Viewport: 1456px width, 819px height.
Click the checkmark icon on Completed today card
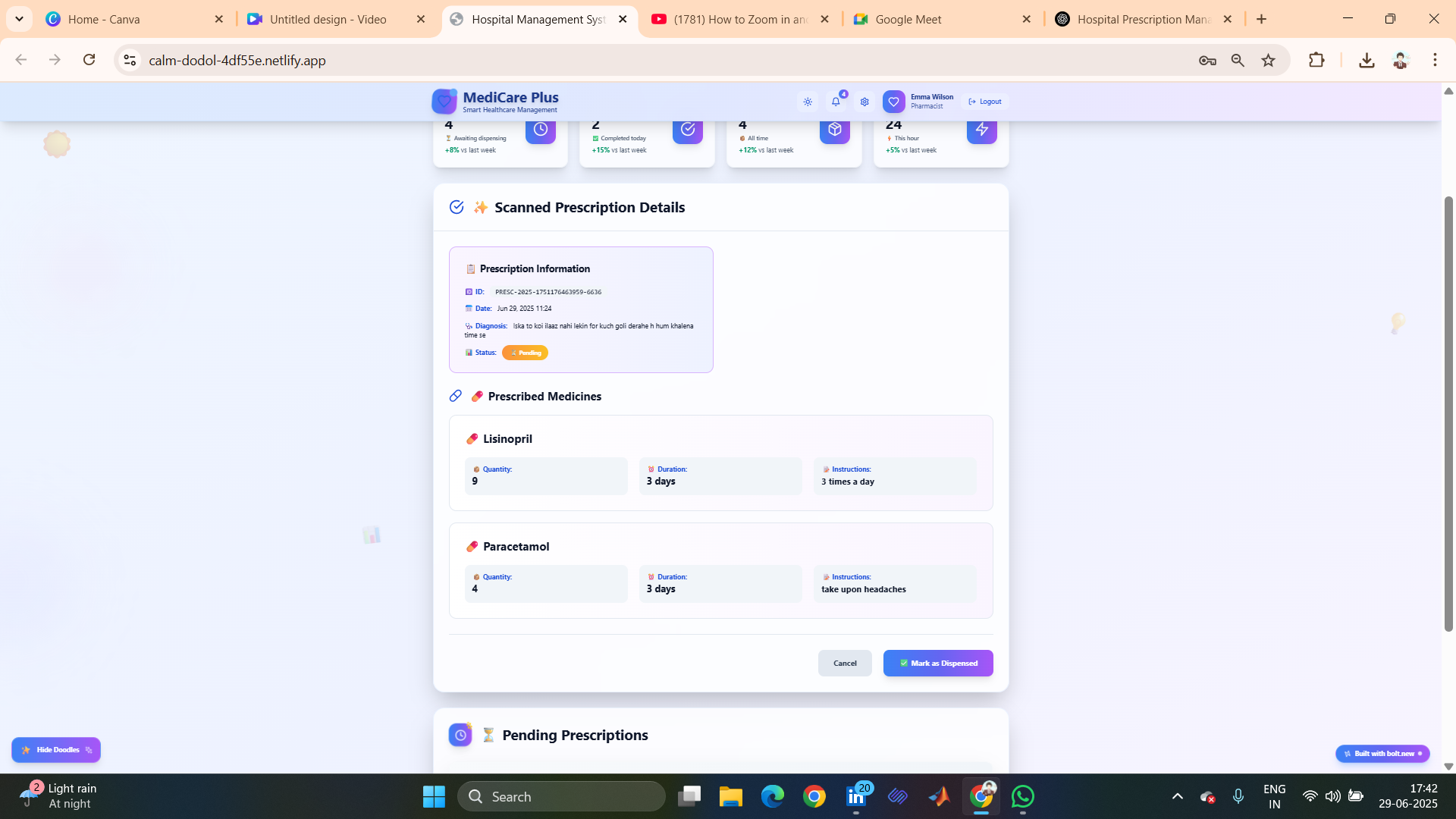coord(688,130)
